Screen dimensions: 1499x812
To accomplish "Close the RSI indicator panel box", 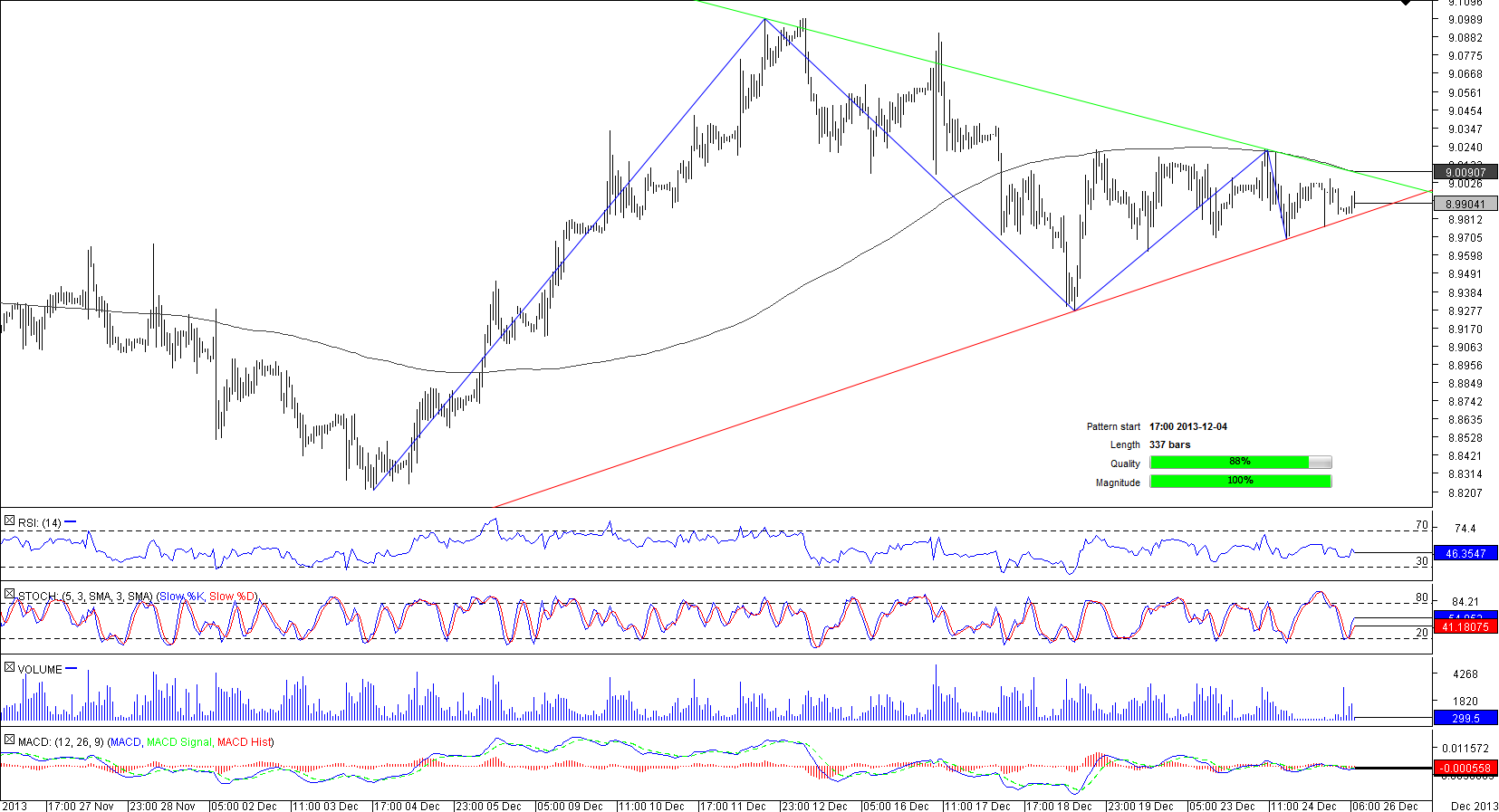I will pyautogui.click(x=9, y=521).
